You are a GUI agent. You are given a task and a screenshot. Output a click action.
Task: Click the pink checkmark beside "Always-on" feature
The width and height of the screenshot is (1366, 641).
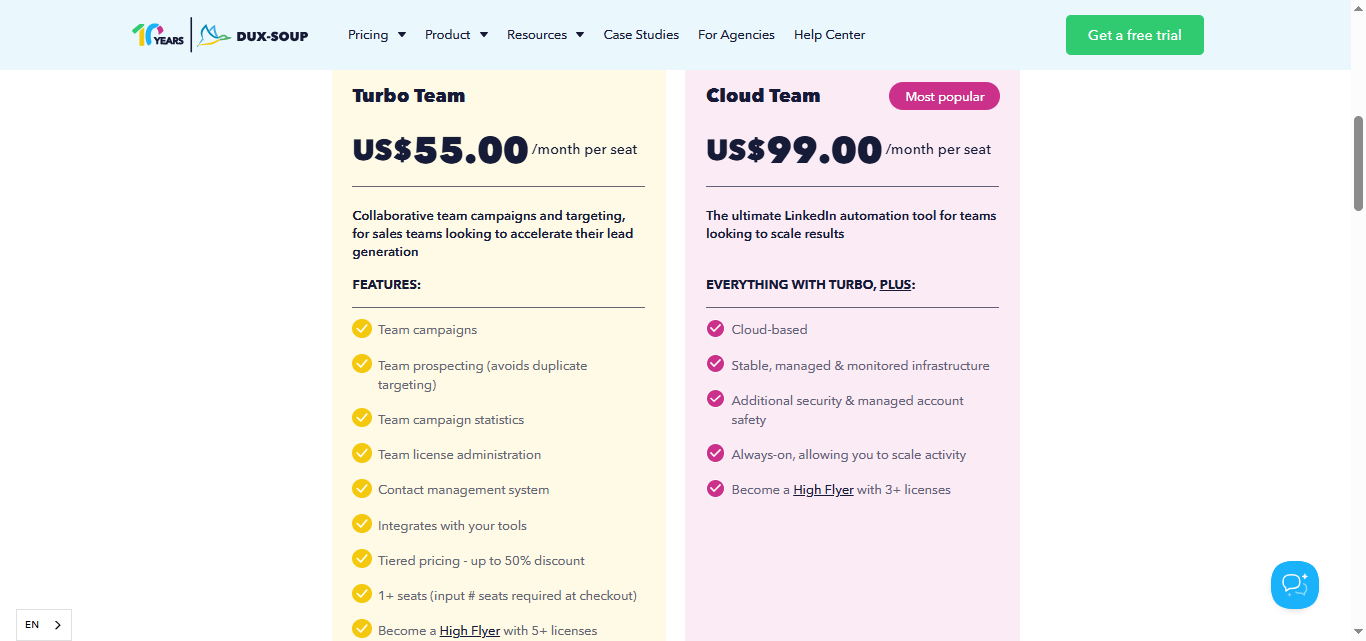(715, 453)
